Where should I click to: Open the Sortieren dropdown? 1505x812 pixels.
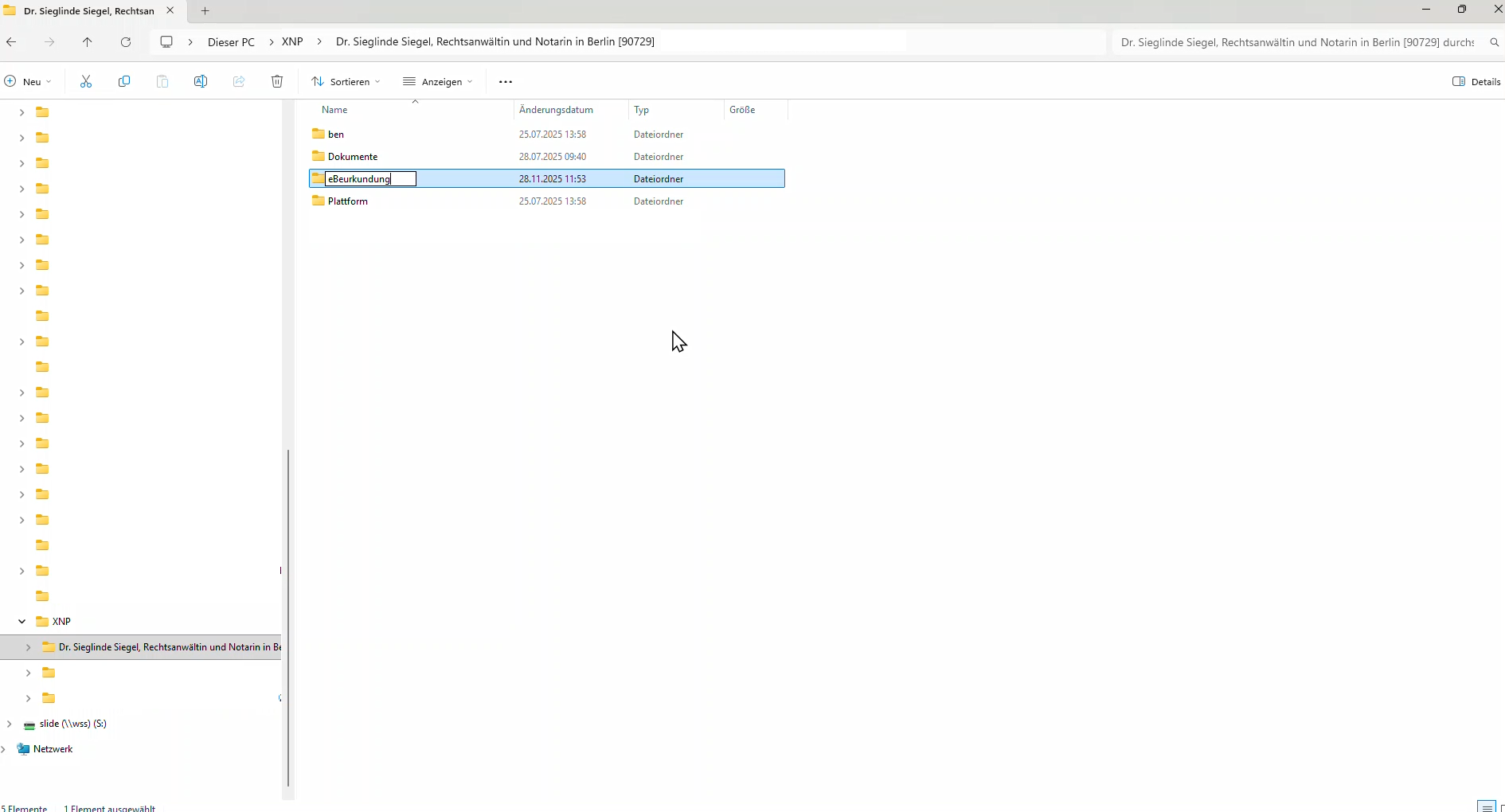pyautogui.click(x=346, y=81)
